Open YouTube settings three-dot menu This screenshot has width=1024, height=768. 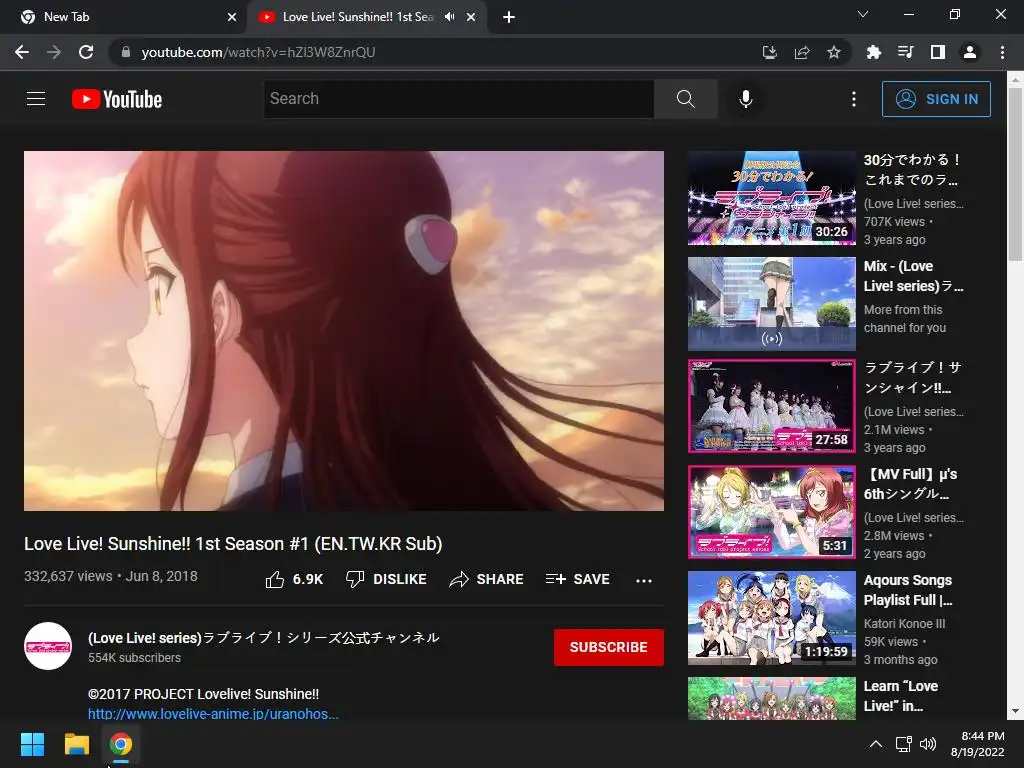click(x=854, y=99)
